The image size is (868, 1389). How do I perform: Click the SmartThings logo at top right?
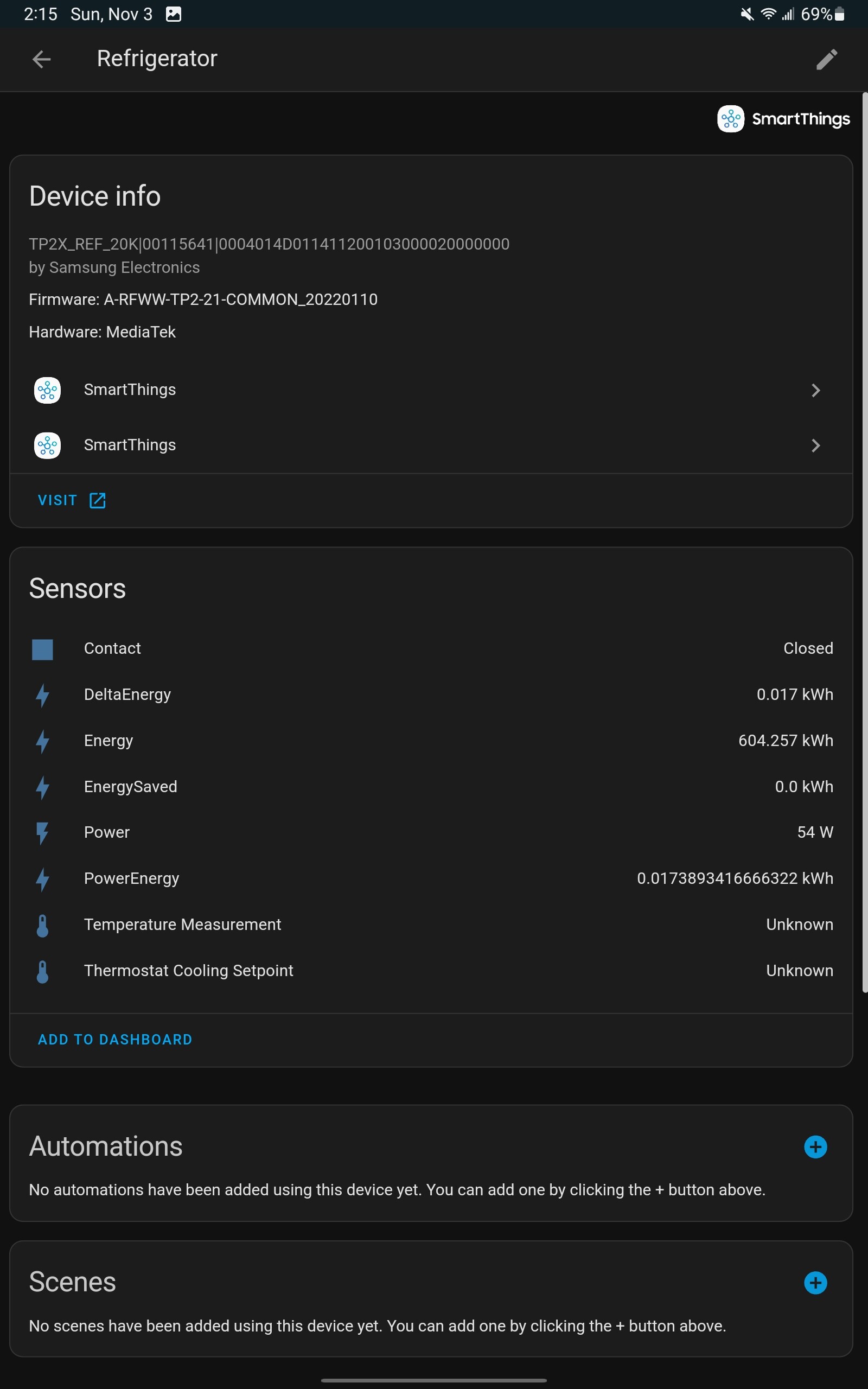(785, 119)
